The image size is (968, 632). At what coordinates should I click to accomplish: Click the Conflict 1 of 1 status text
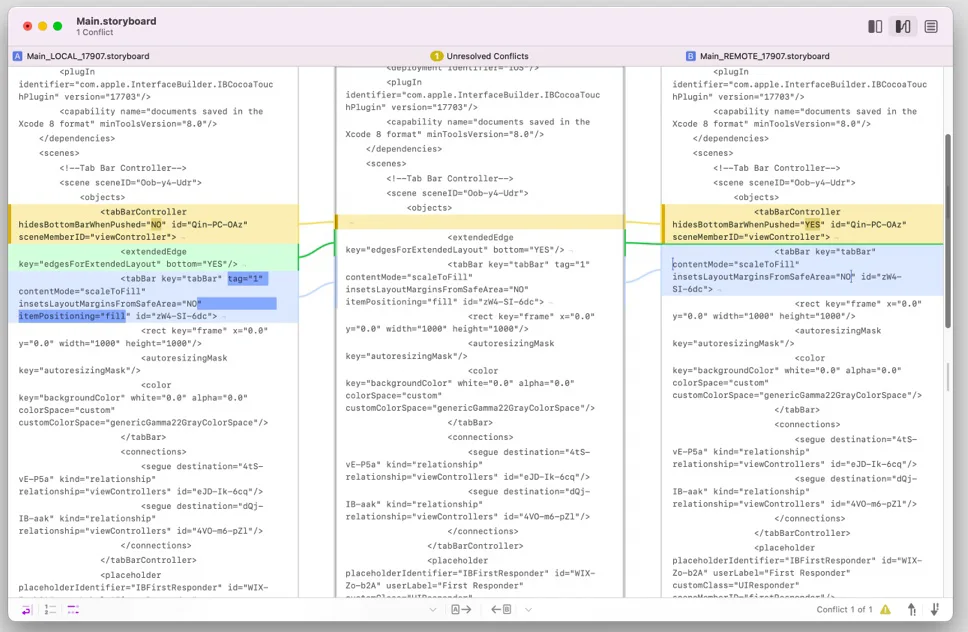tap(844, 610)
